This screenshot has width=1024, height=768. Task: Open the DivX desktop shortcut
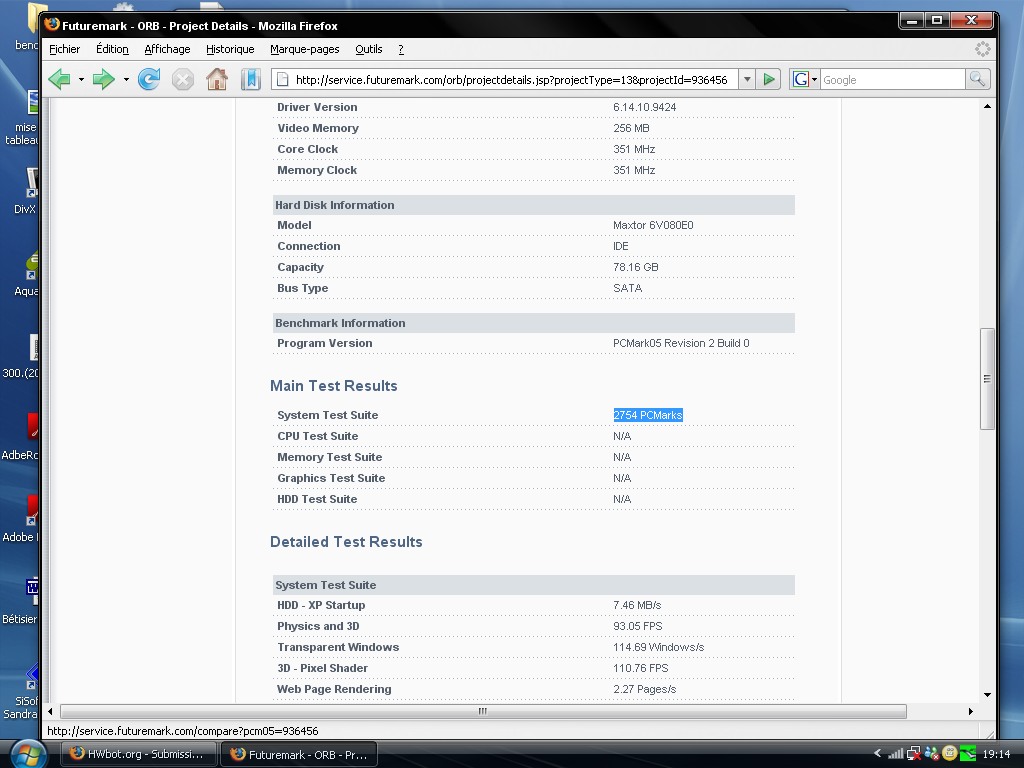coord(26,191)
